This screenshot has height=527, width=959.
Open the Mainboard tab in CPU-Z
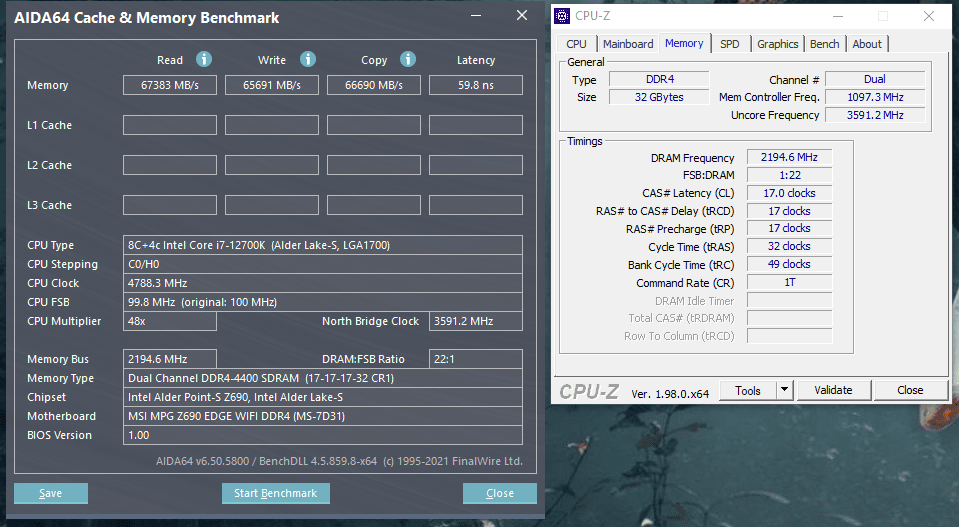pyautogui.click(x=628, y=44)
